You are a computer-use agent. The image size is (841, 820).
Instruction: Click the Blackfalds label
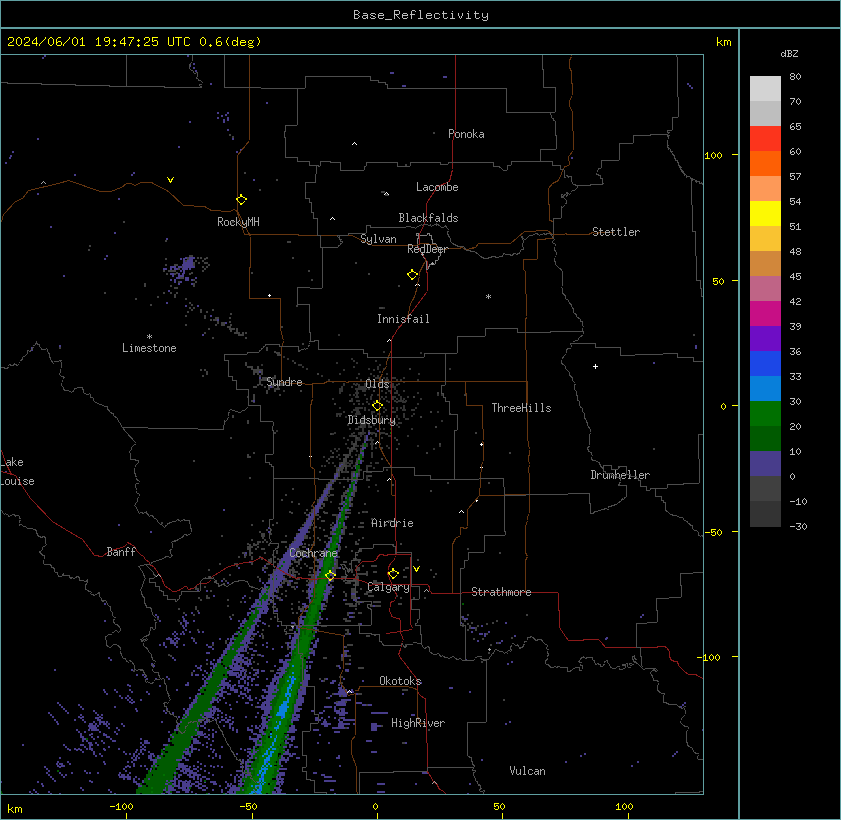428,218
